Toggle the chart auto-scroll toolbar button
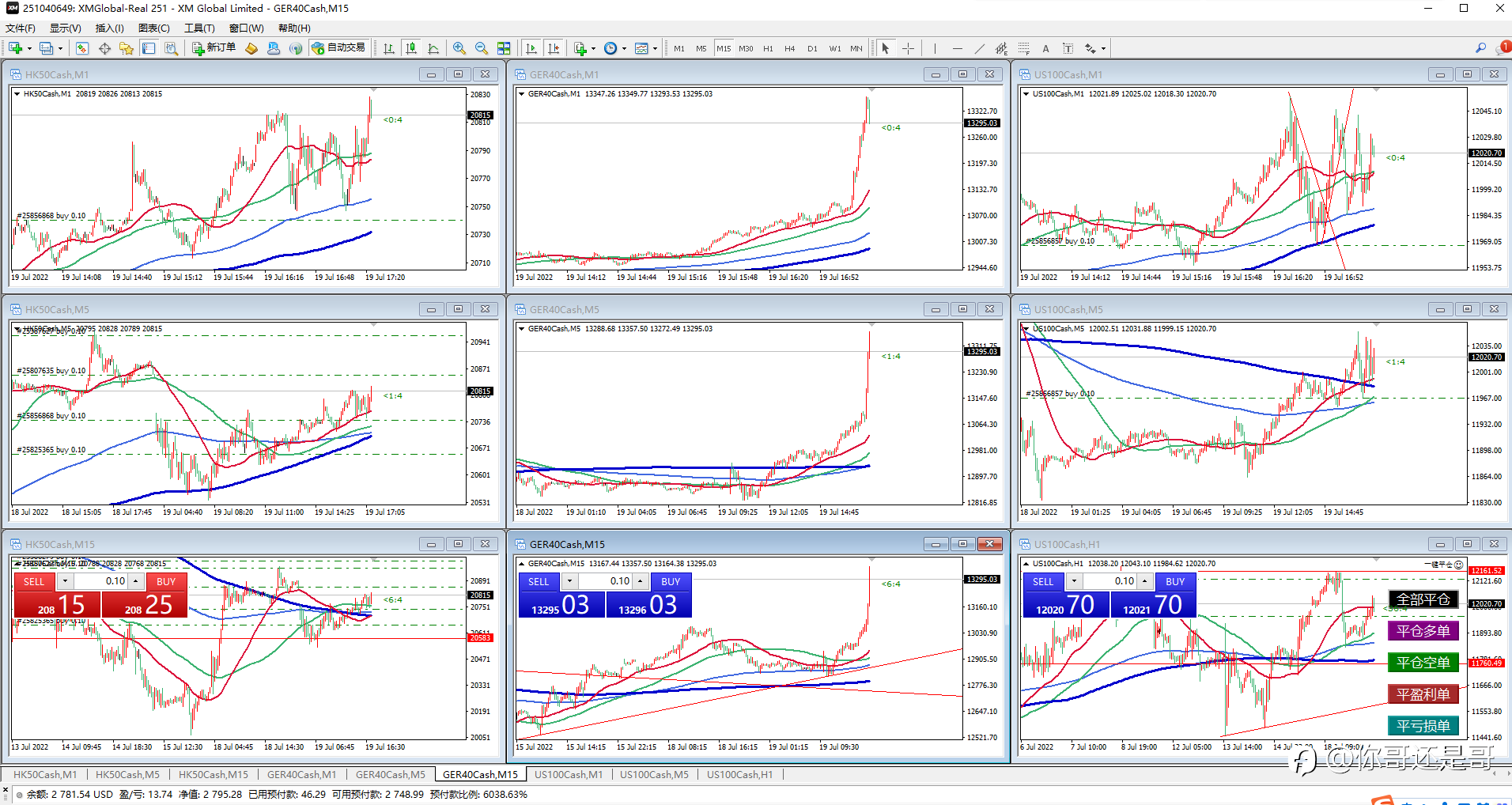This screenshot has height=805, width=1512. 531,48
